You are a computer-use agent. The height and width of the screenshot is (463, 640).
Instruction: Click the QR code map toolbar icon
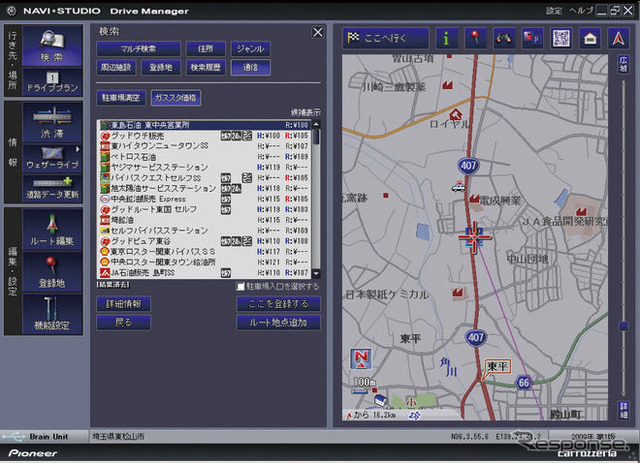pyautogui.click(x=561, y=39)
